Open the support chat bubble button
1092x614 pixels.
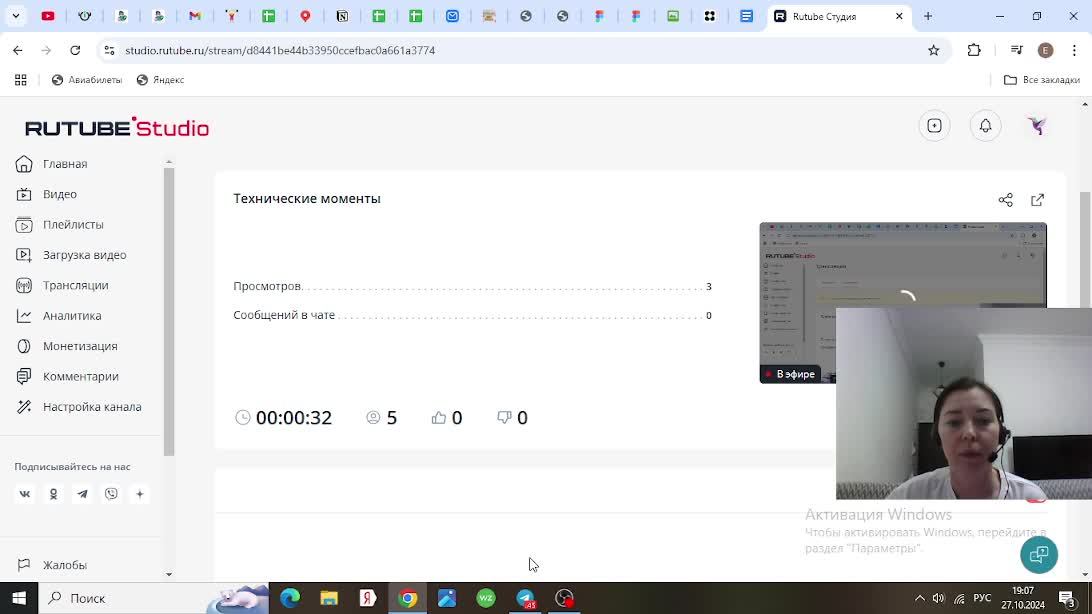click(x=1039, y=555)
